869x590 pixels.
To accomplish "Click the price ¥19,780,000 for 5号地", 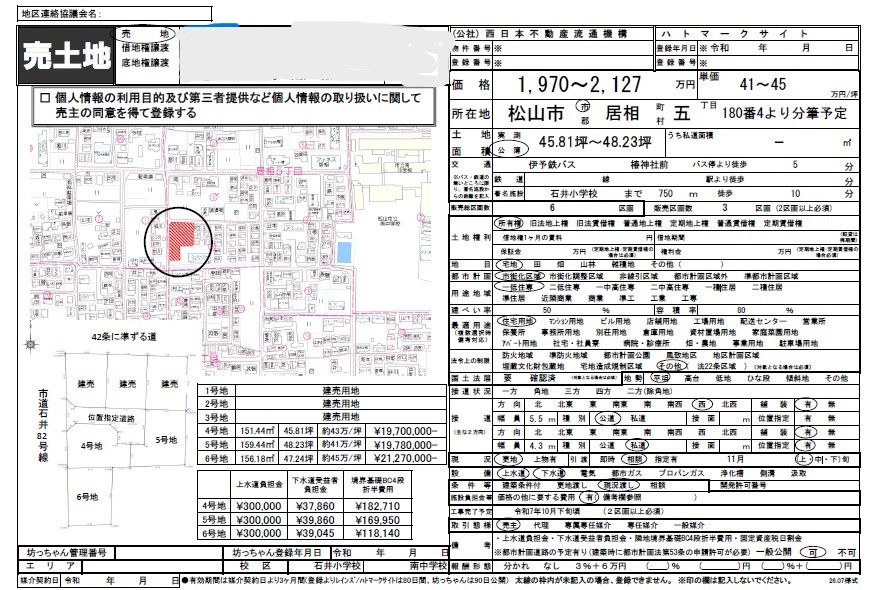I will coord(405,445).
